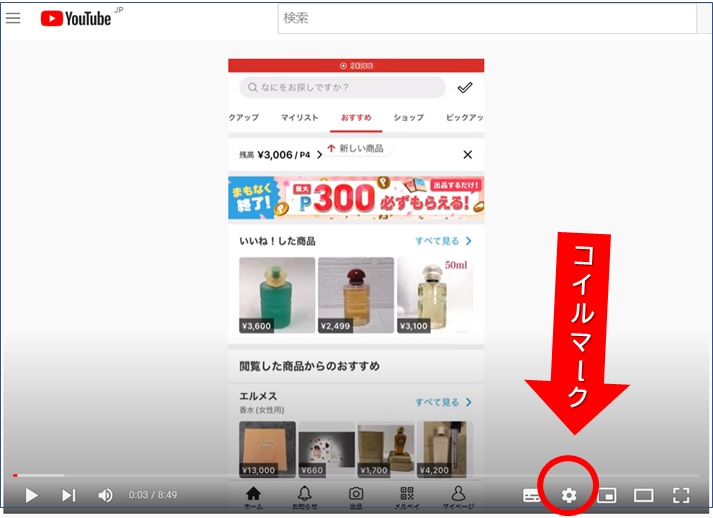Click the YouTube logo to go home
The image size is (713, 518).
coord(76,18)
